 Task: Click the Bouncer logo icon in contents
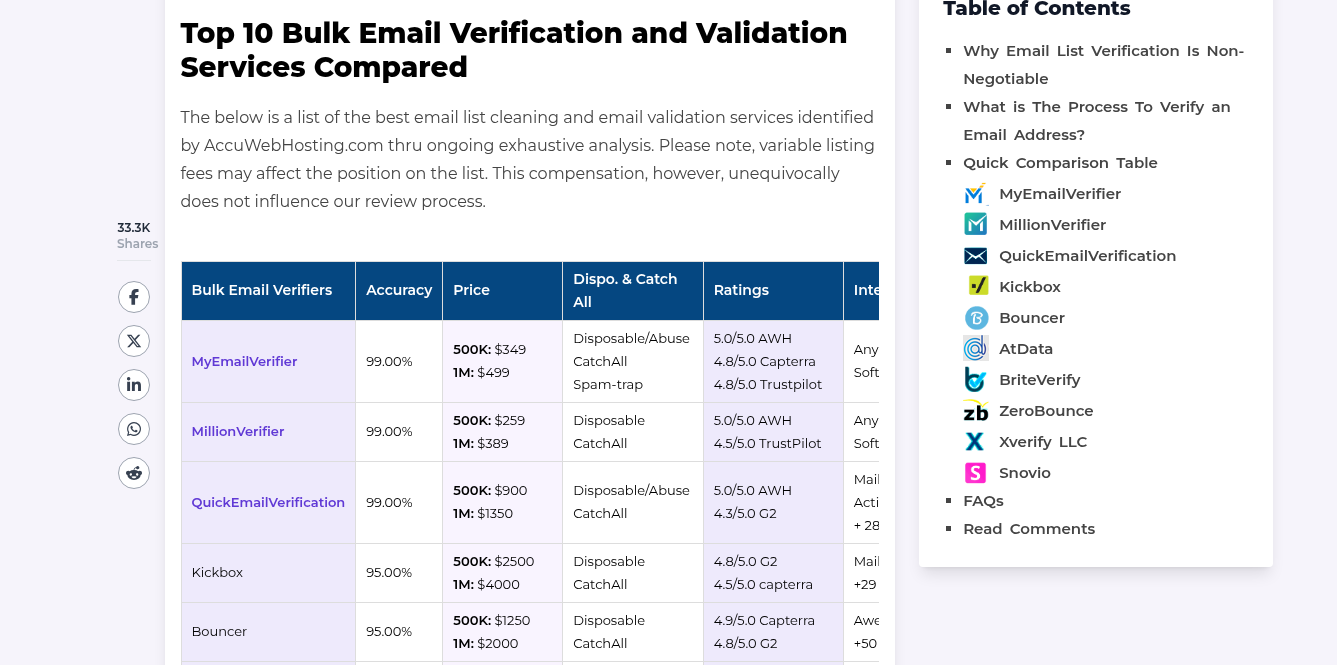coord(975,318)
